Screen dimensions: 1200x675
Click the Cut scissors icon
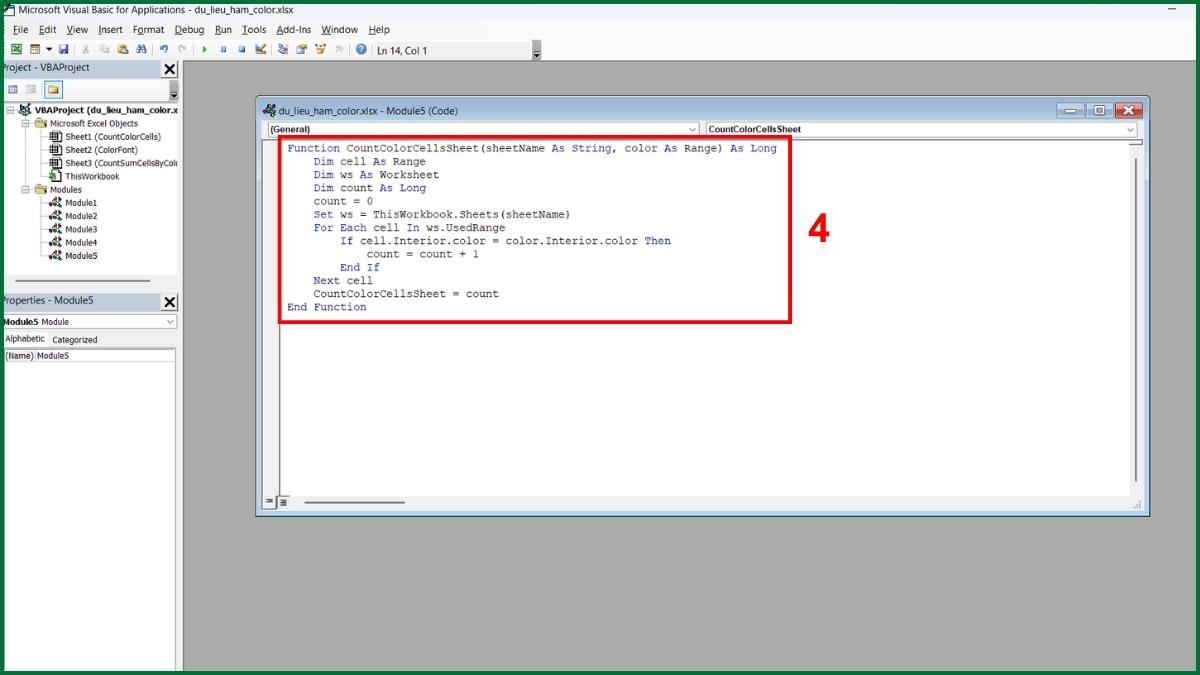click(86, 49)
